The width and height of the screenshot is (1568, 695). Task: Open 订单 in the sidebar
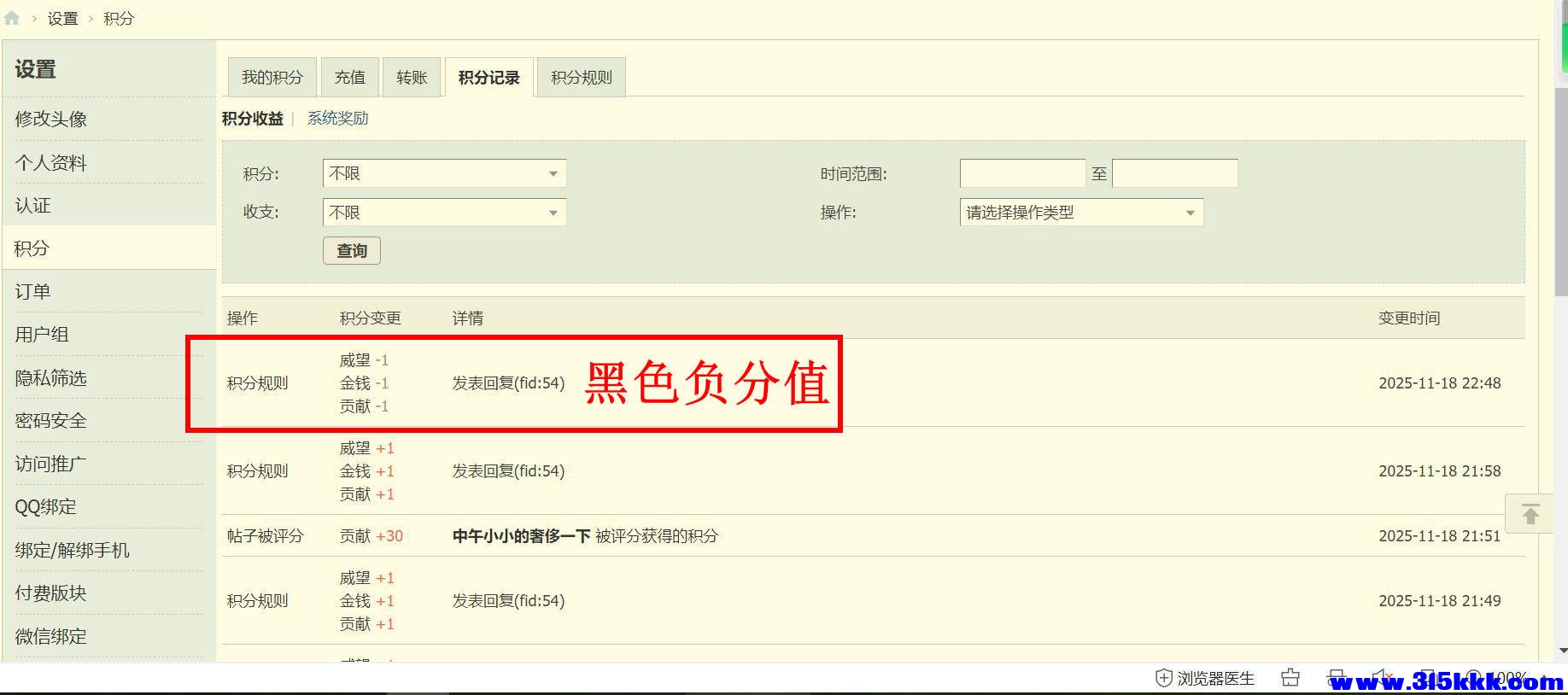pyautogui.click(x=32, y=291)
